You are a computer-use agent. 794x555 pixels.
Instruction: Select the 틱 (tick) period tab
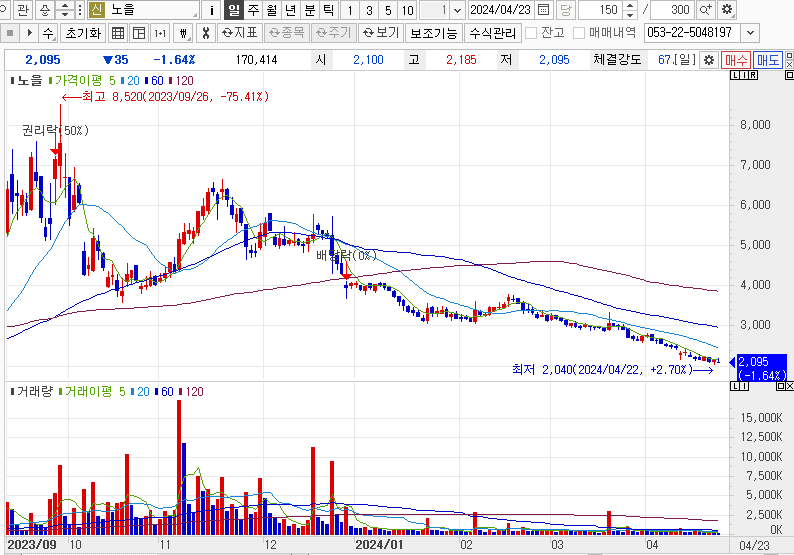(328, 10)
